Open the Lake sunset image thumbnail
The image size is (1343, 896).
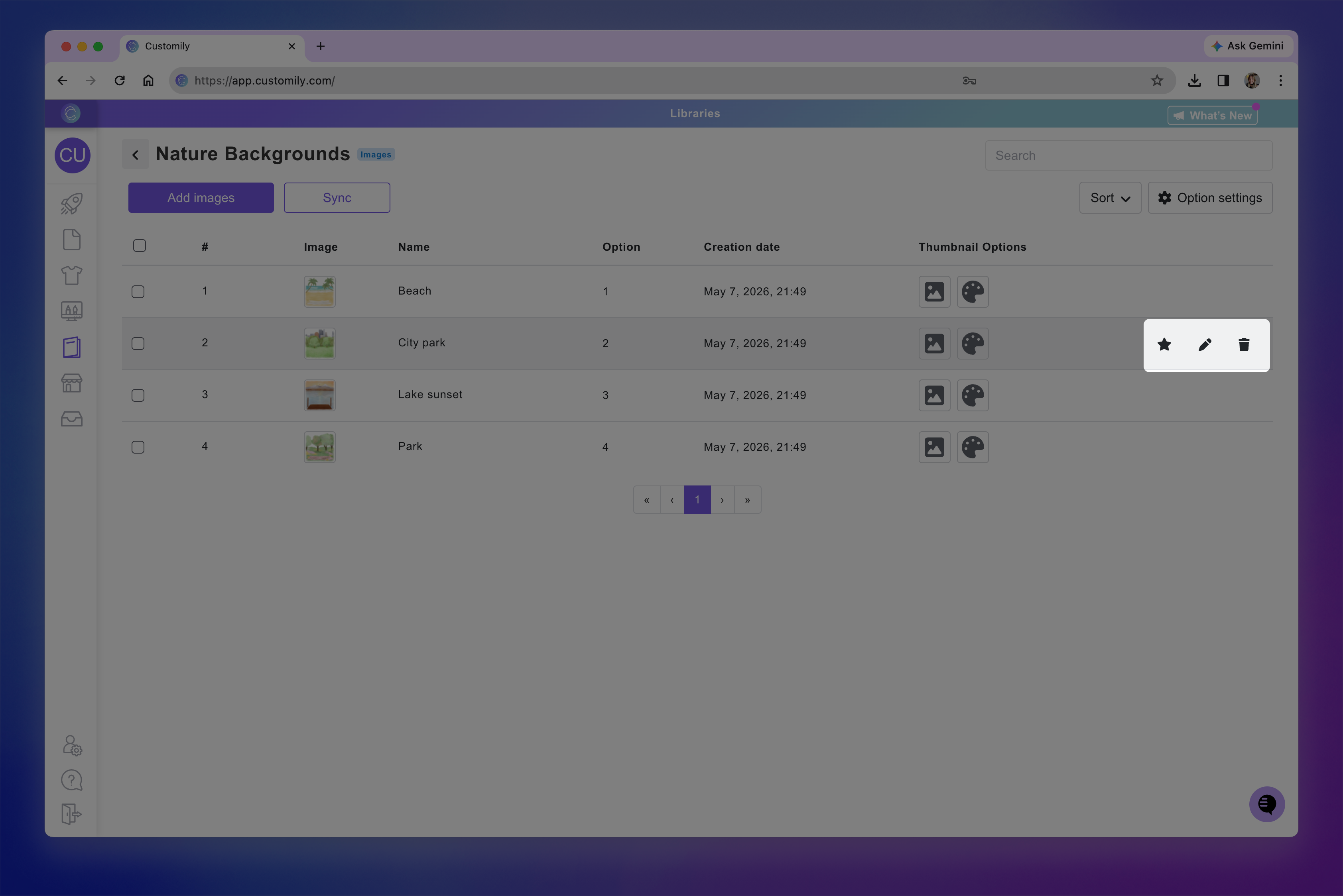click(319, 395)
